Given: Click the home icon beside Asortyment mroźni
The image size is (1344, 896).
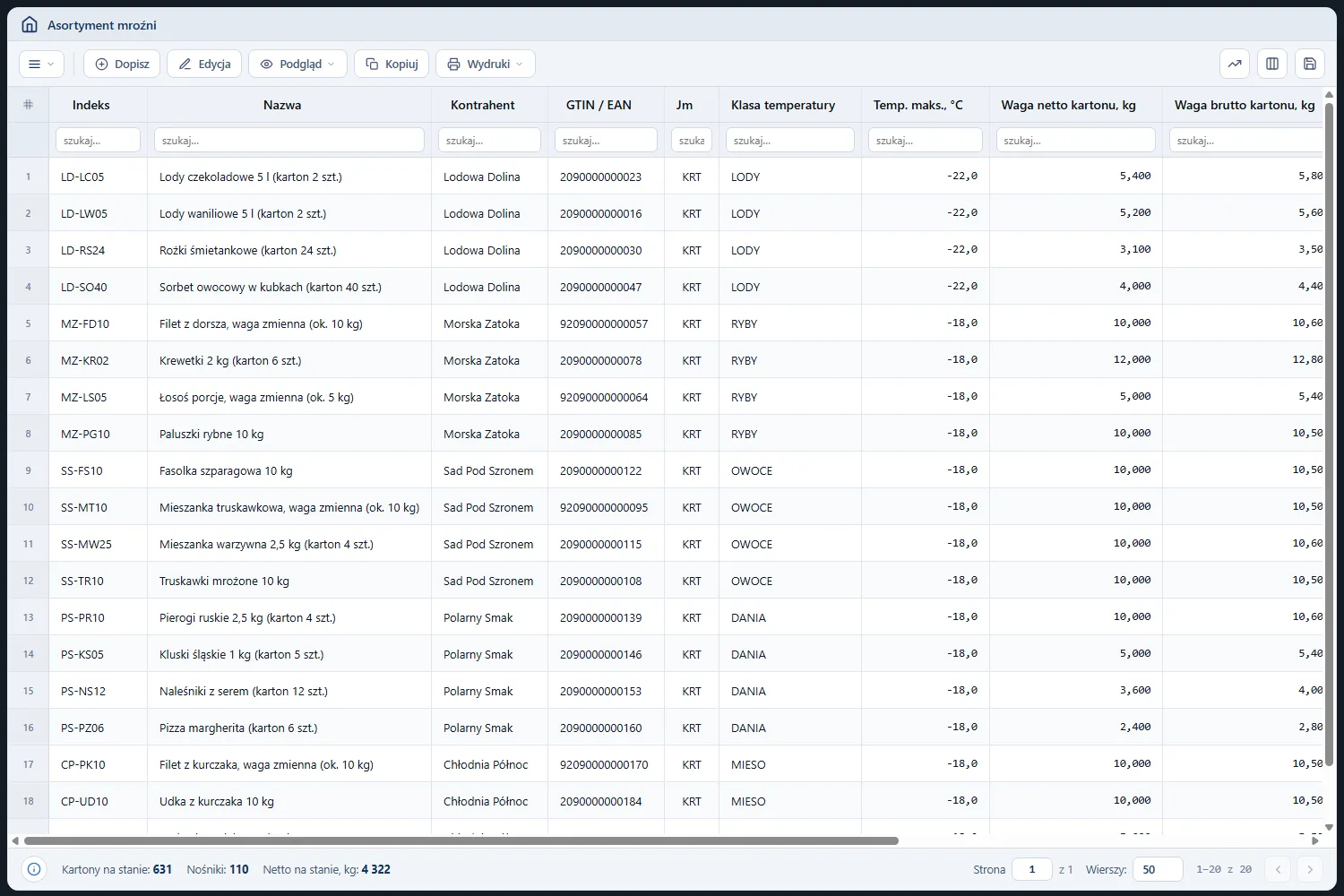Looking at the screenshot, I should pos(30,25).
